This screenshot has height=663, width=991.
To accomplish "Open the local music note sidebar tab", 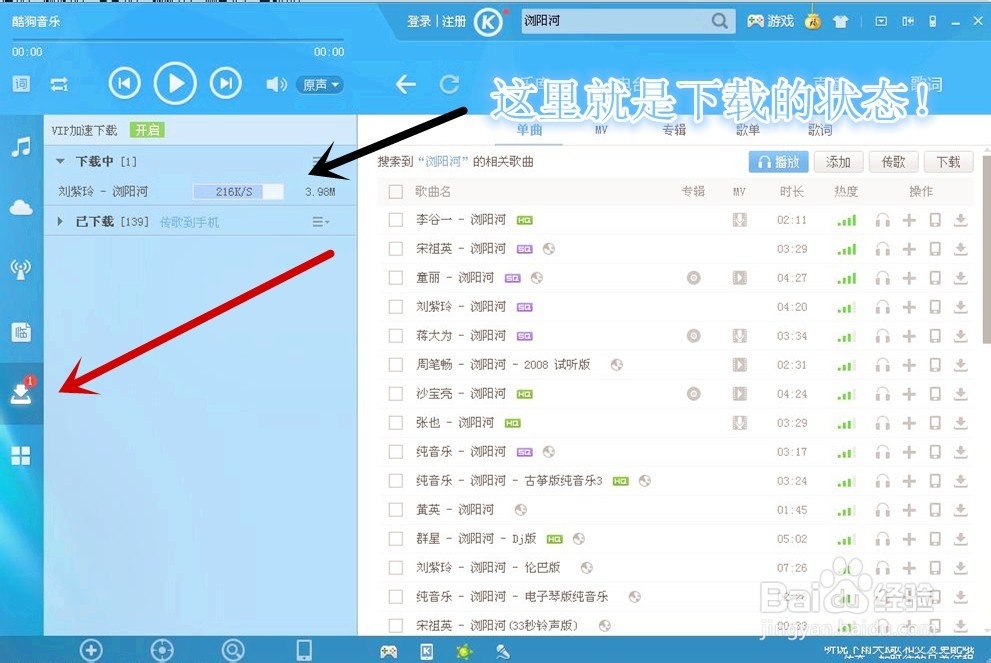I will (21, 147).
